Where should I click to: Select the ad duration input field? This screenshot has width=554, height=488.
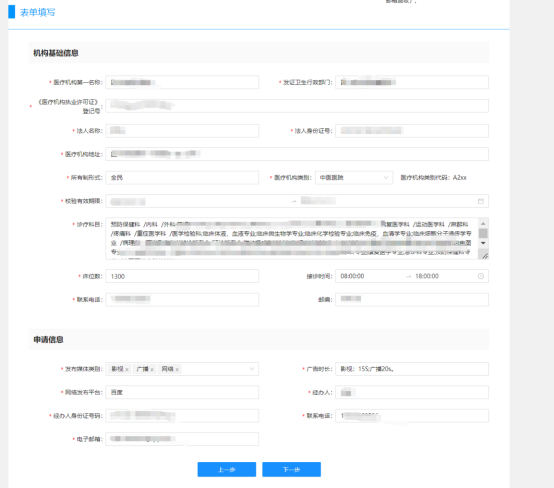click(412, 369)
